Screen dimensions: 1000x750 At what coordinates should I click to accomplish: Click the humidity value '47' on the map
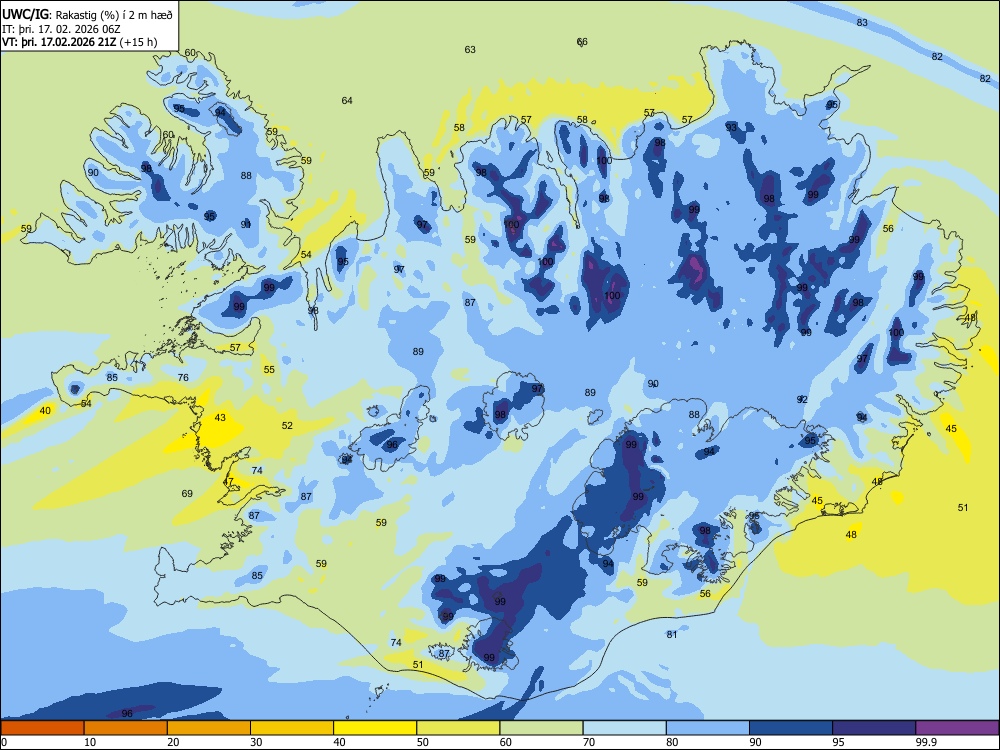pos(228,482)
